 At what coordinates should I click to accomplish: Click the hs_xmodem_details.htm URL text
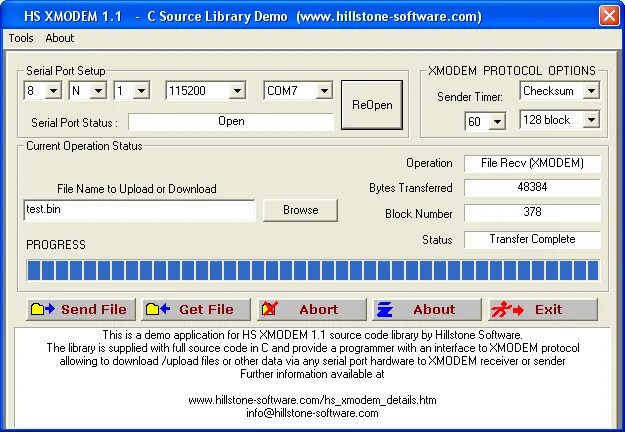point(312,400)
